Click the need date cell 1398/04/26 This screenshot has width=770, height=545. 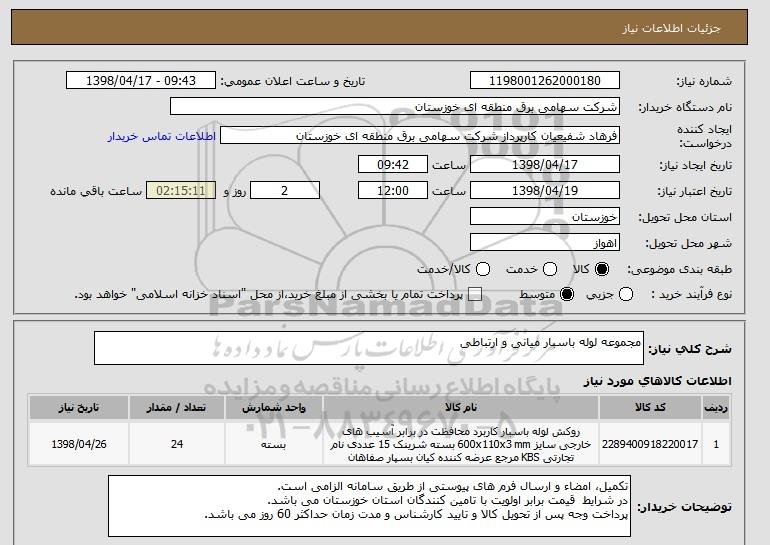[x=79, y=444]
